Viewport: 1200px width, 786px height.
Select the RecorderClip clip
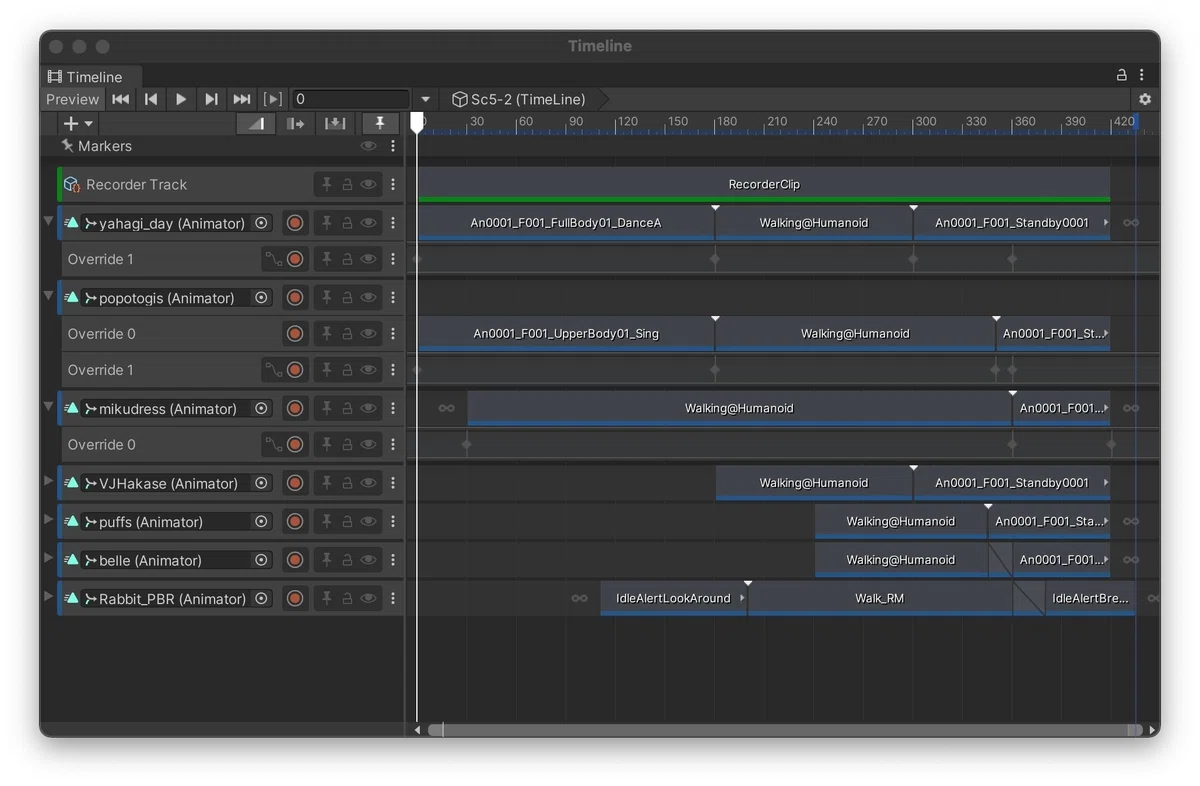(764, 185)
